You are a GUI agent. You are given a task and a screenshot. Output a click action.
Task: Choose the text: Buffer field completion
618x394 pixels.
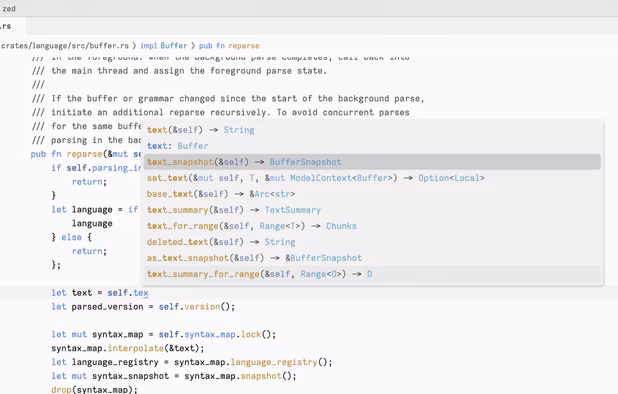[x=372, y=146]
